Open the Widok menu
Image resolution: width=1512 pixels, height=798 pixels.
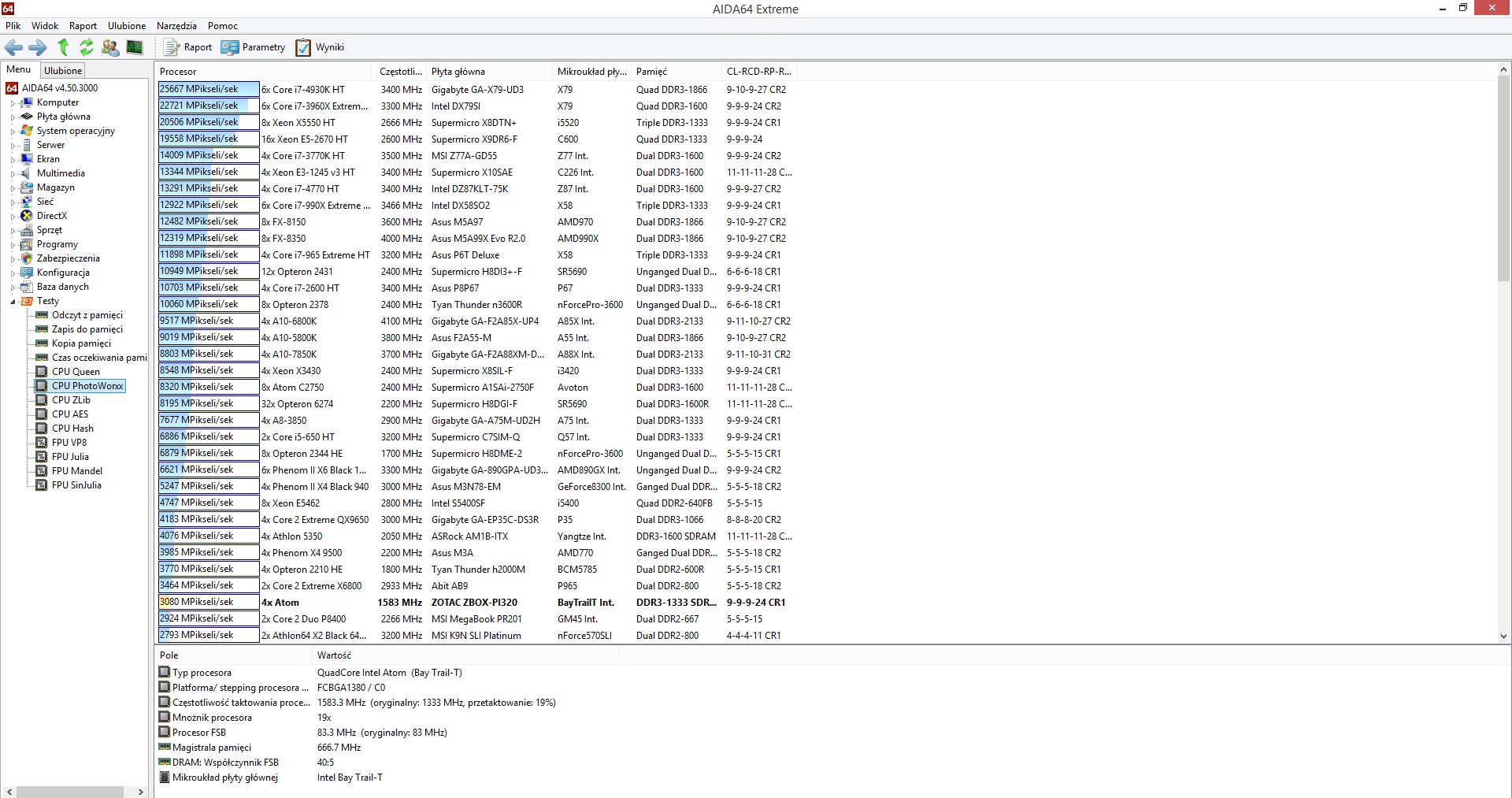[x=45, y=26]
